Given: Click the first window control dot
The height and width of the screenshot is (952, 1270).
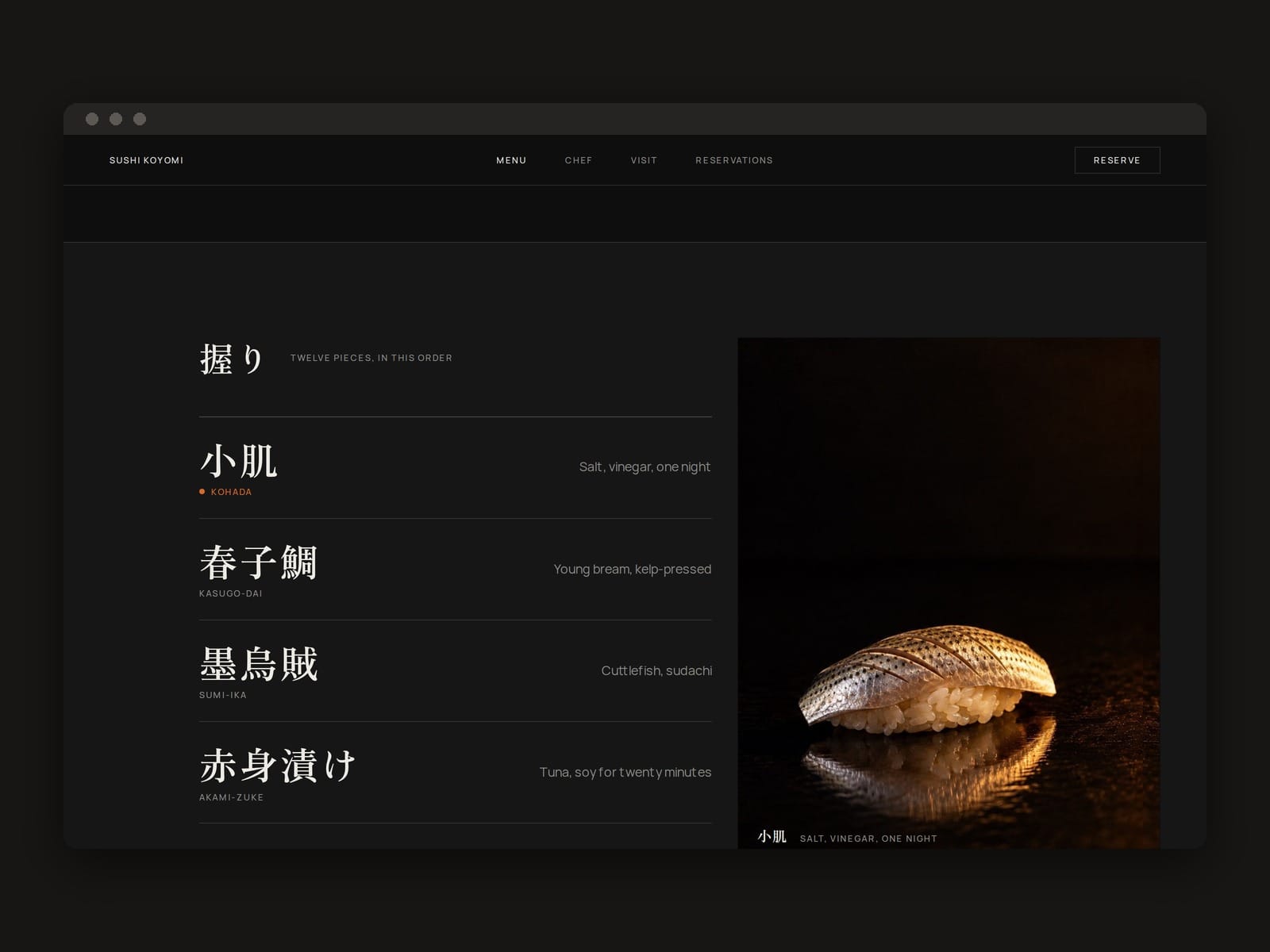Looking at the screenshot, I should [x=92, y=119].
